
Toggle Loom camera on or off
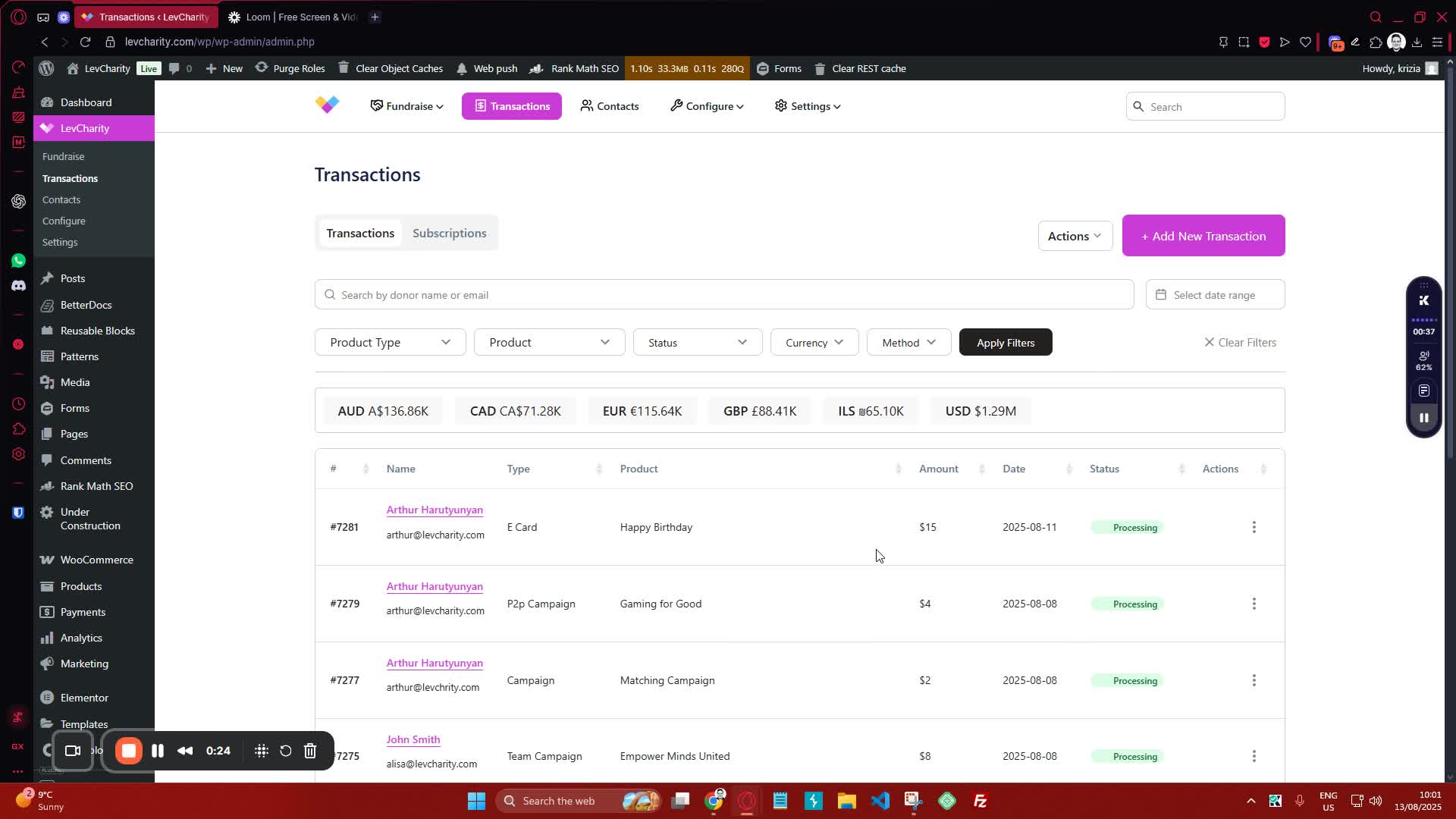tap(73, 751)
